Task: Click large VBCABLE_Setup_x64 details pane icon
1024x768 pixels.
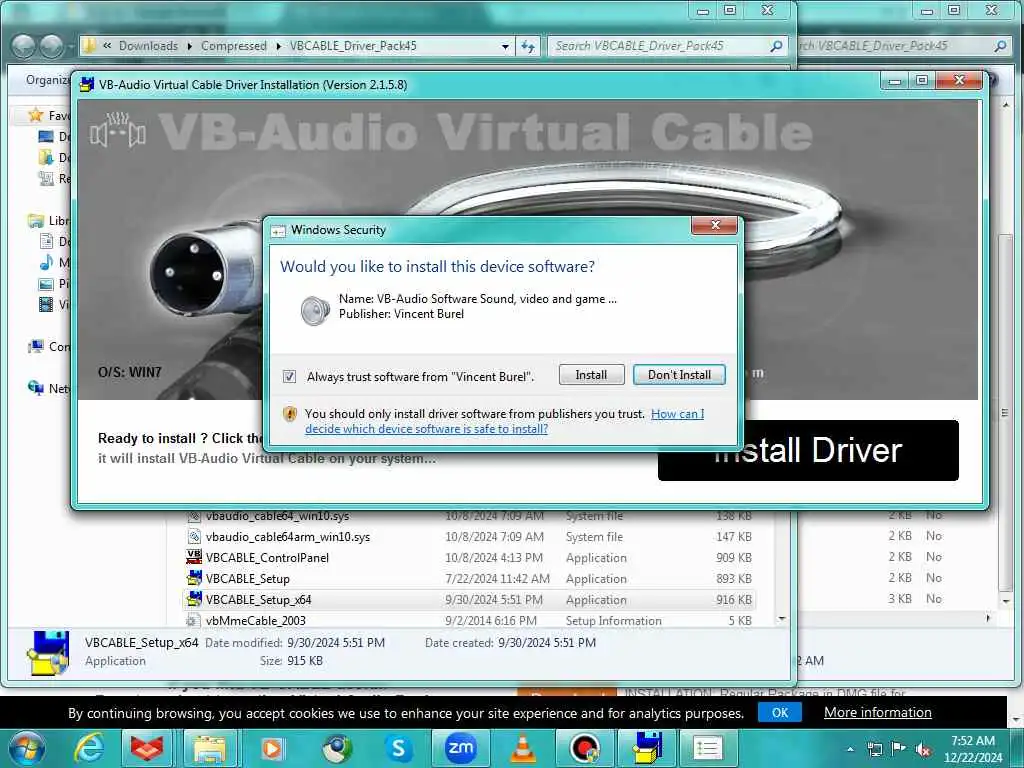Action: 47,652
